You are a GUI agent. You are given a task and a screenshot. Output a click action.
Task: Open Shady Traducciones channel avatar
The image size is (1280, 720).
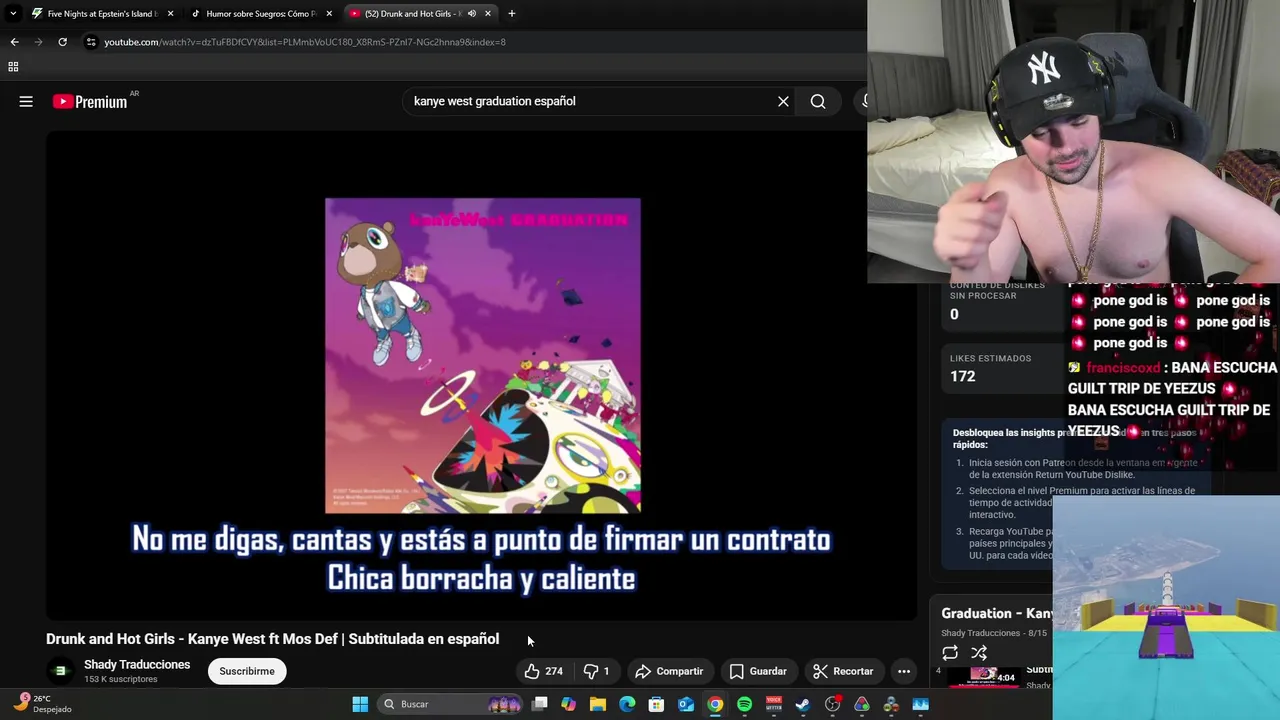coord(60,671)
